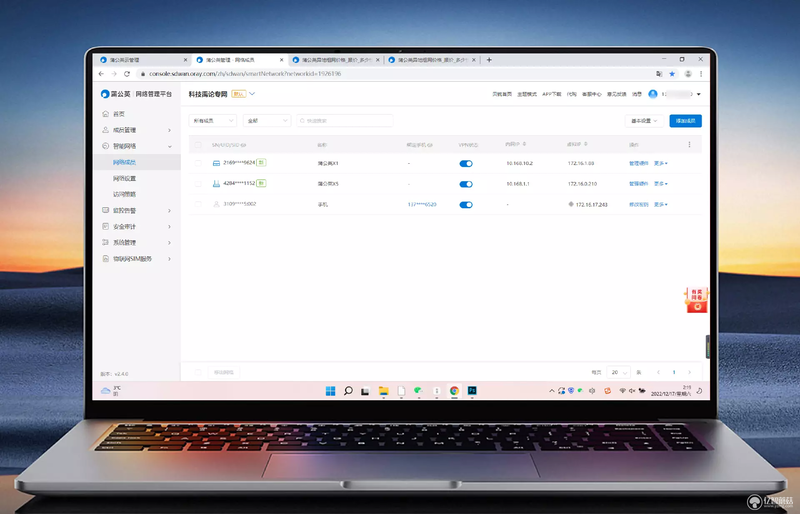Toggle VPN switch for row 2169****6624
This screenshot has height=514, width=800.
point(466,164)
